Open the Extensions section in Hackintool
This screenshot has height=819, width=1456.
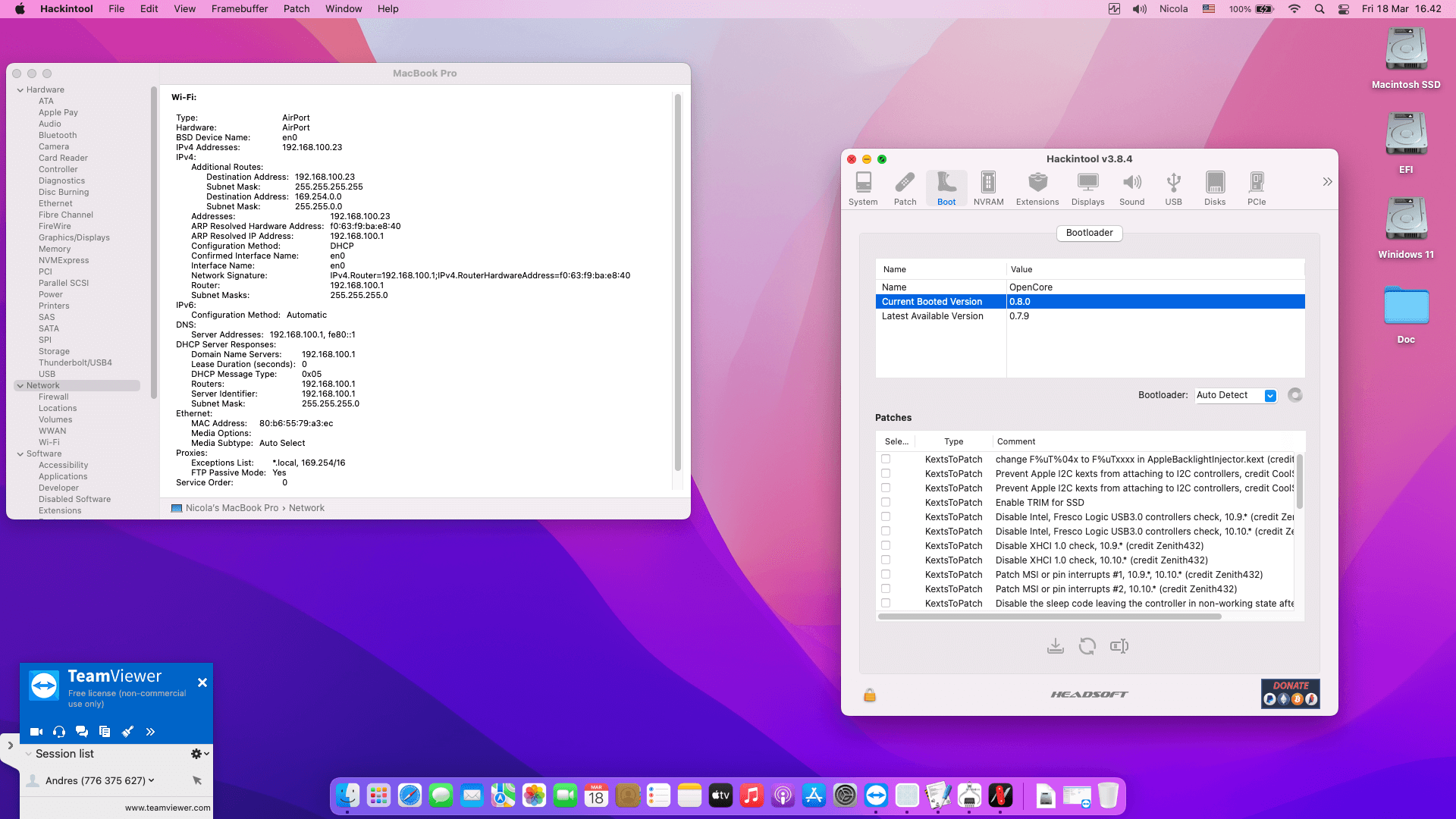coord(1037,188)
